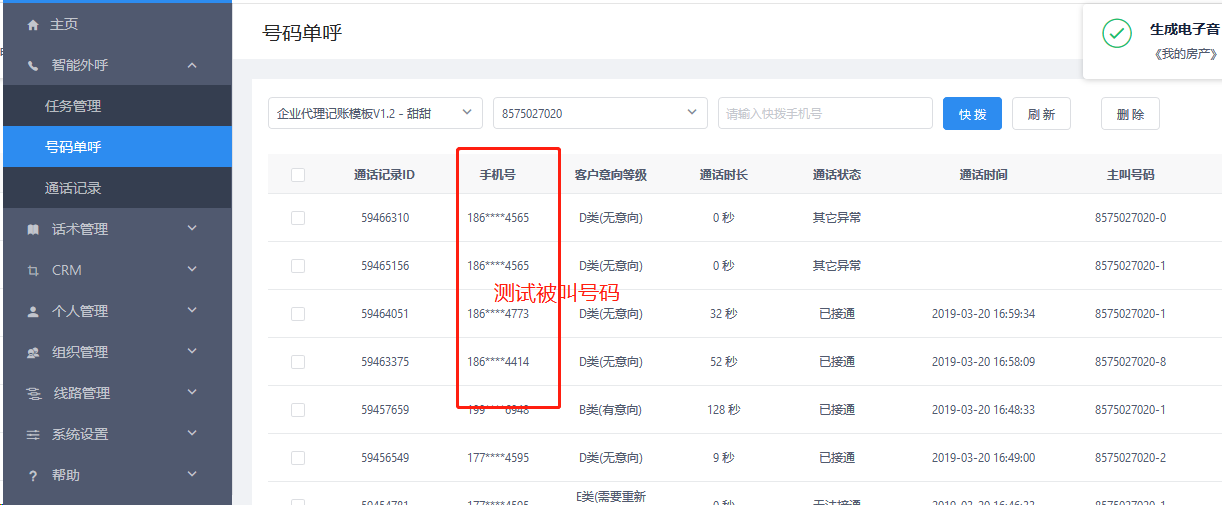Check the box for record 59465156

pos(298,265)
